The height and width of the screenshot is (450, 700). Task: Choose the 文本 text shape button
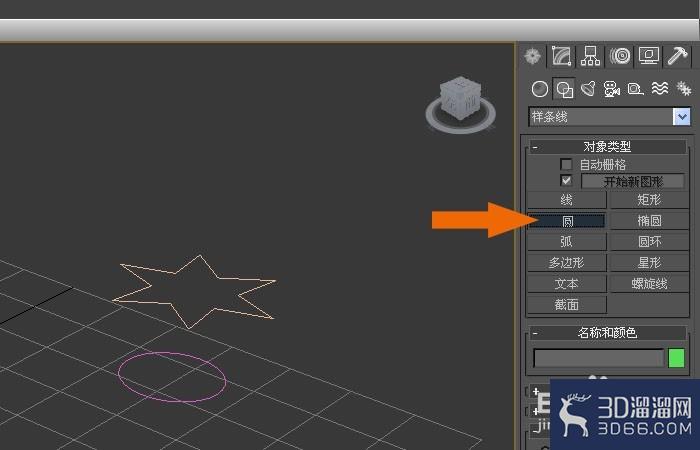(567, 283)
